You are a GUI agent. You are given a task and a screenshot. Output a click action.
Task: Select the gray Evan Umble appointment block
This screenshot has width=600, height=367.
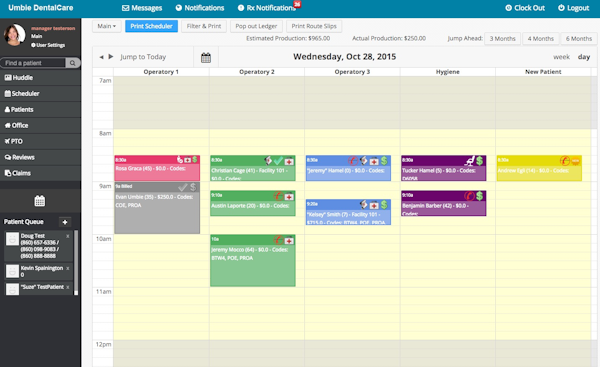157,208
